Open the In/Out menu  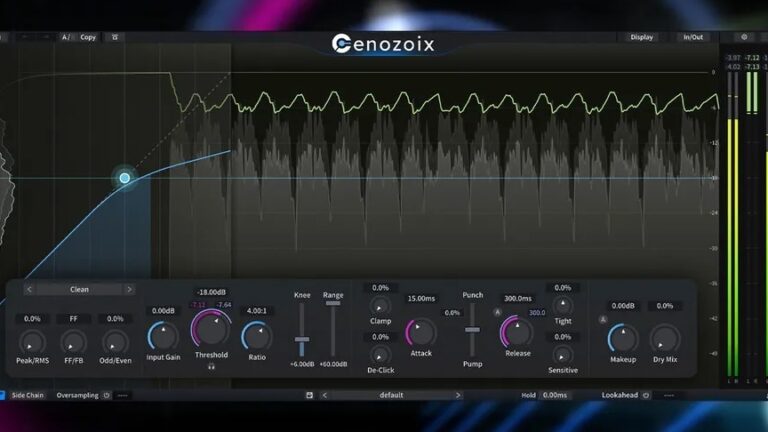(x=693, y=37)
